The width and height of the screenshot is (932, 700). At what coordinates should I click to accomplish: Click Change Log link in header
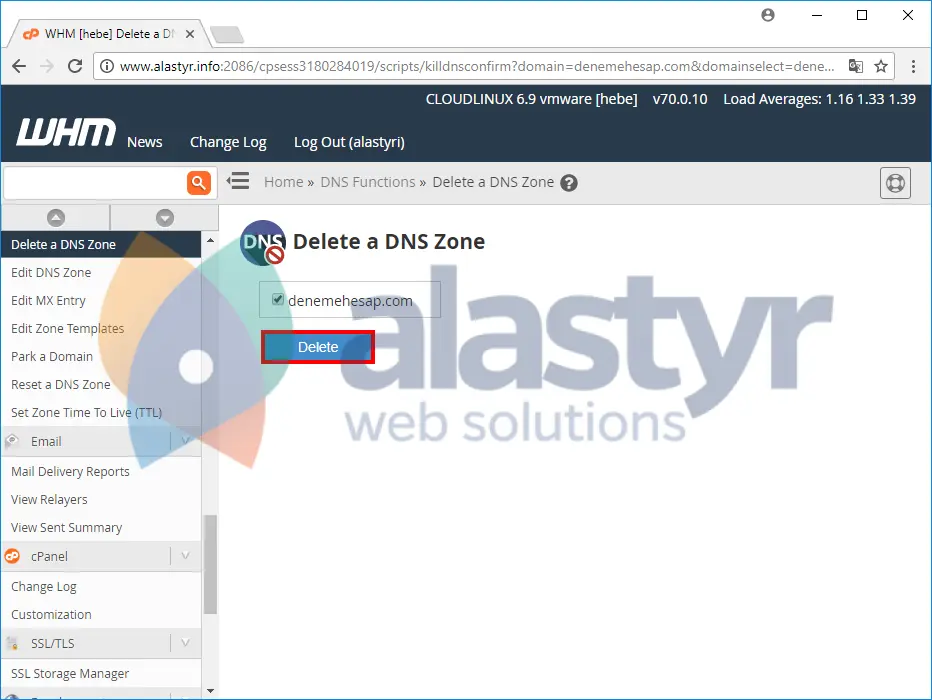tap(228, 143)
